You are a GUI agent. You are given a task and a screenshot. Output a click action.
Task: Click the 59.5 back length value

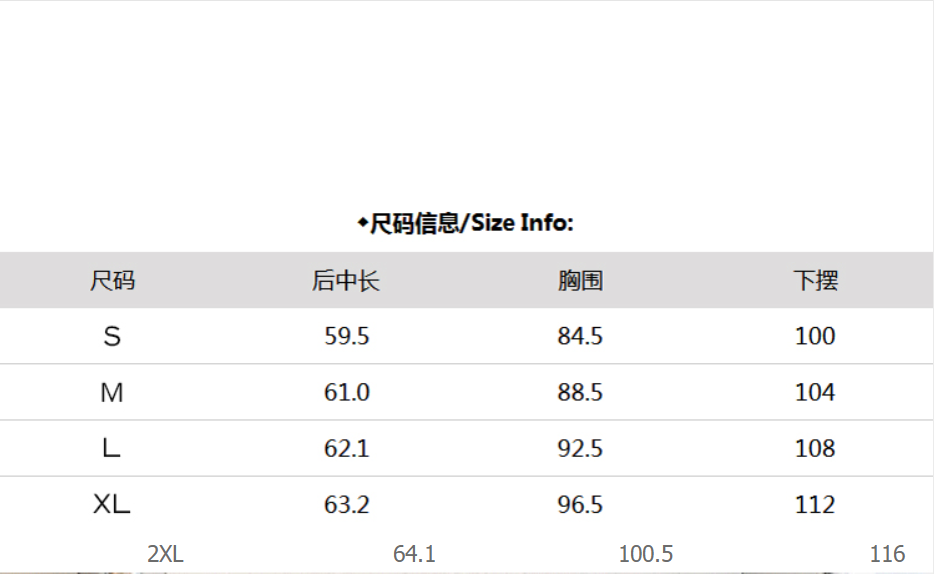(x=346, y=337)
